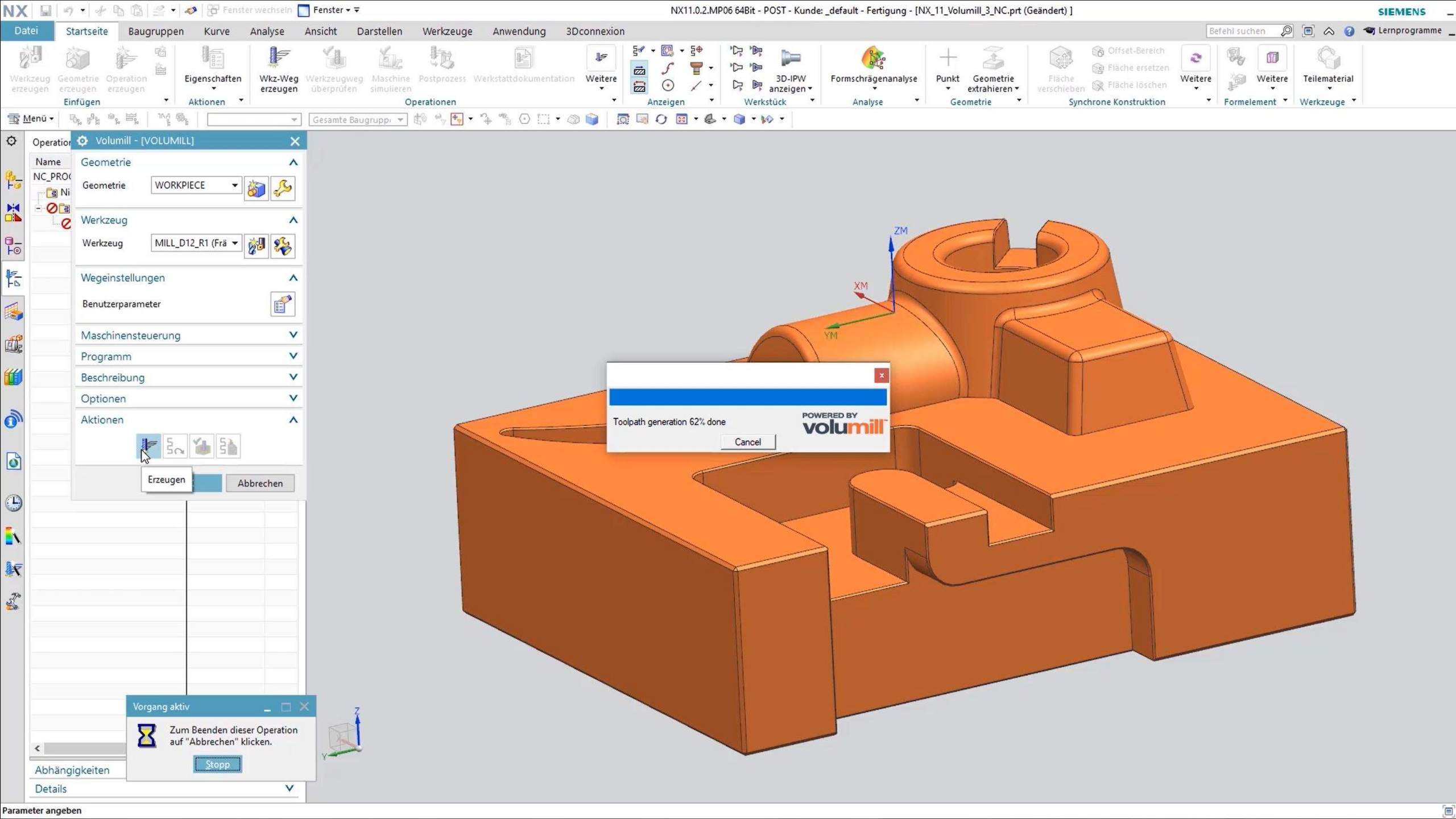Click the Maschine simulieren icon
The image size is (1456, 819).
pyautogui.click(x=391, y=69)
